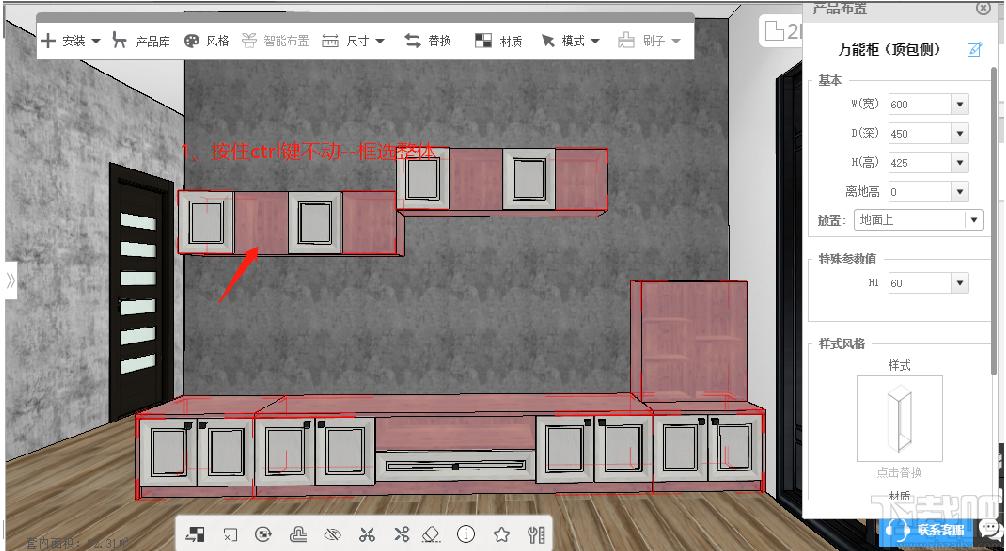Open the 产品库 product library
Screen dimensions: 1006x551
click(141, 40)
